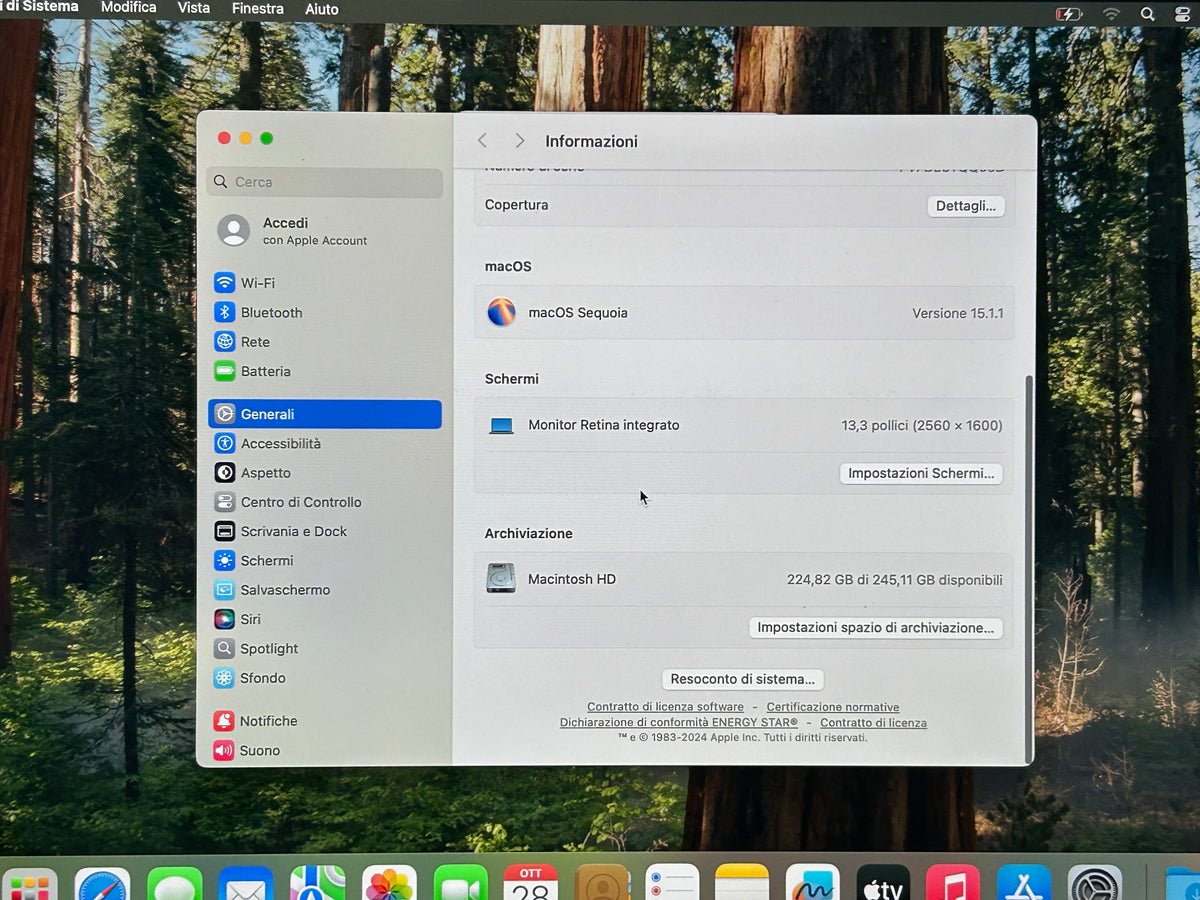Image resolution: width=1200 pixels, height=900 pixels.
Task: Open Certificazione normative link
Action: pos(833,707)
